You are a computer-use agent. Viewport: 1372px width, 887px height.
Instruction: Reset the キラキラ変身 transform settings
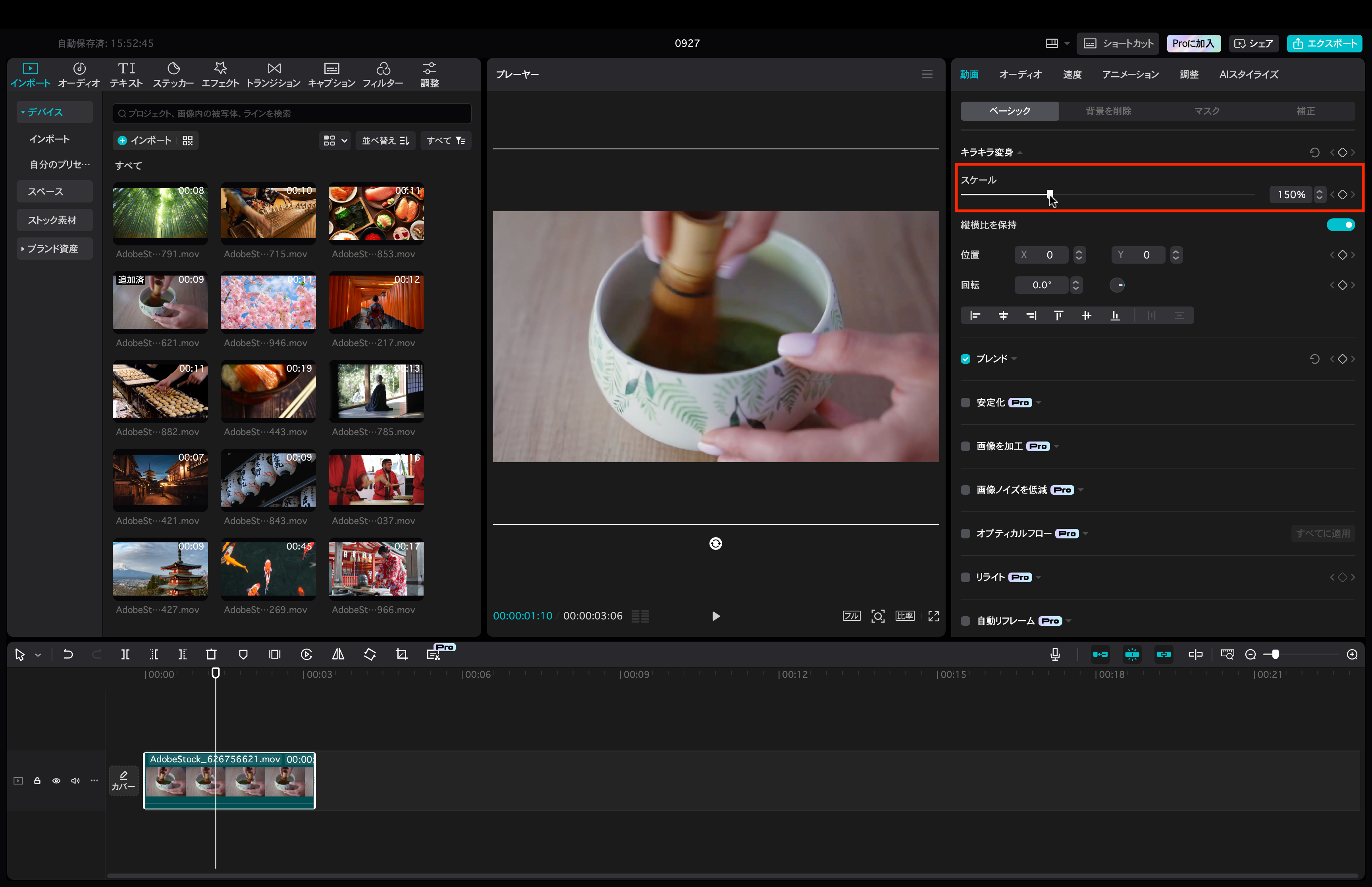[1314, 152]
